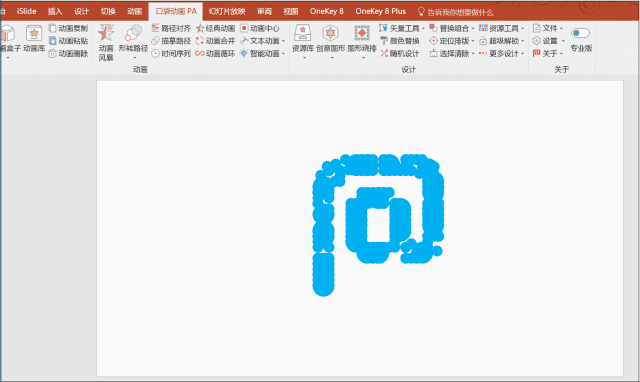640x382 pixels.
Task: Switch to the 插入 Insert tab
Action: (55, 11)
